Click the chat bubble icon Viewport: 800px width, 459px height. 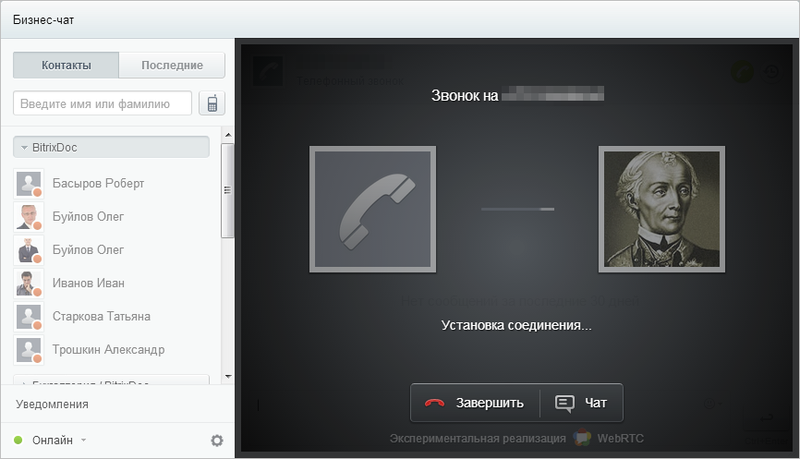(564, 404)
